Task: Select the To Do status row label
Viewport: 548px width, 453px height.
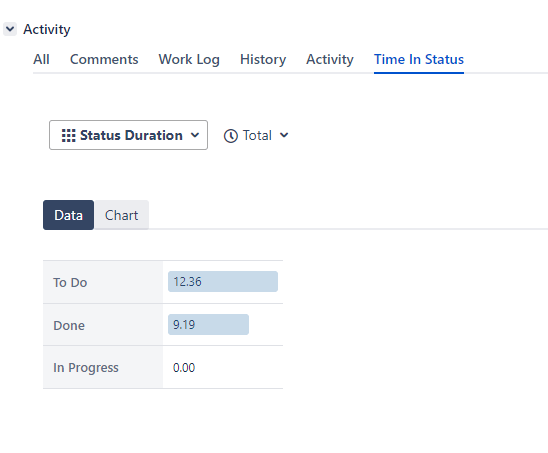Action: [x=70, y=282]
